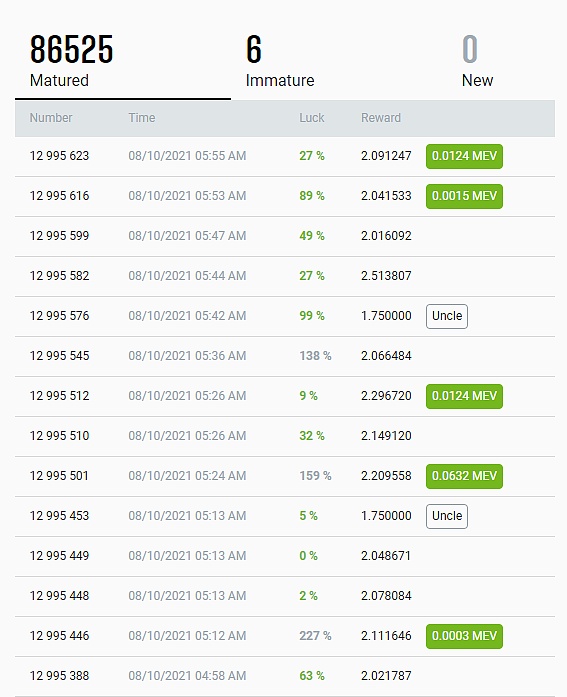Screen dimensions: 567x697
Task: Click the Number column header
Action: pos(51,118)
